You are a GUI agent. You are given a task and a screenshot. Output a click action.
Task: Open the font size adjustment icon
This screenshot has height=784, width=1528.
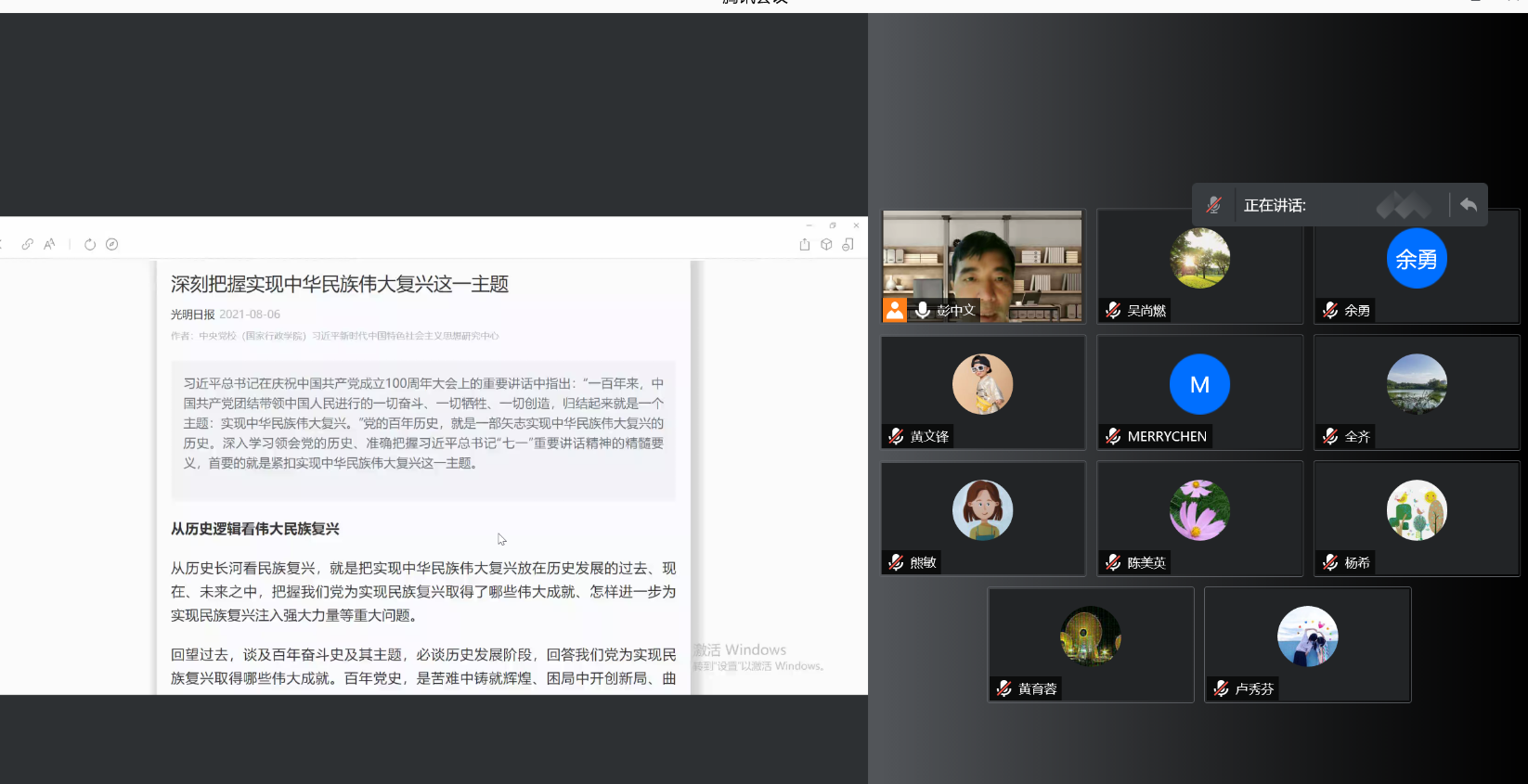point(50,244)
